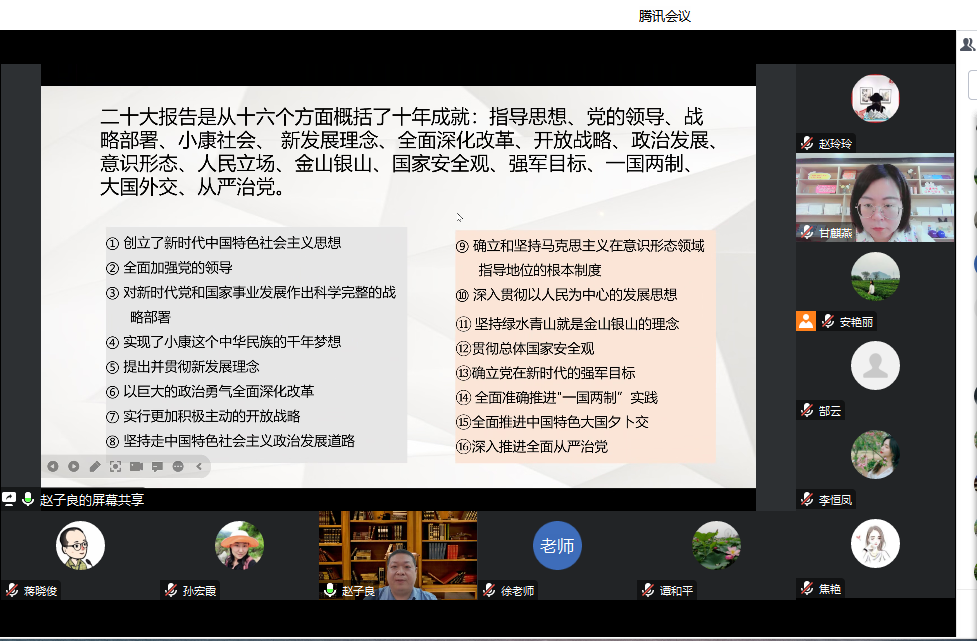The height and width of the screenshot is (641, 977).
Task: Click the muted mic icon next to 赵玲玲
Action: pos(806,143)
